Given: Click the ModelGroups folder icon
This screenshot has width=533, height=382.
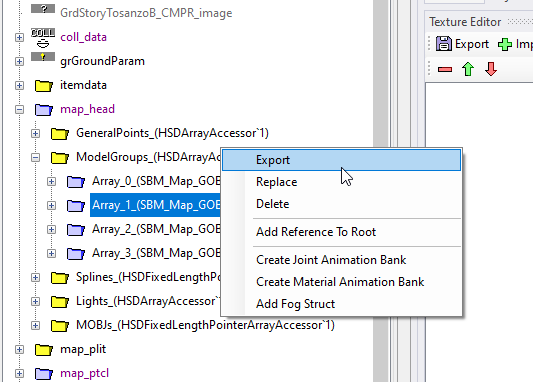Looking at the screenshot, I should point(60,157).
